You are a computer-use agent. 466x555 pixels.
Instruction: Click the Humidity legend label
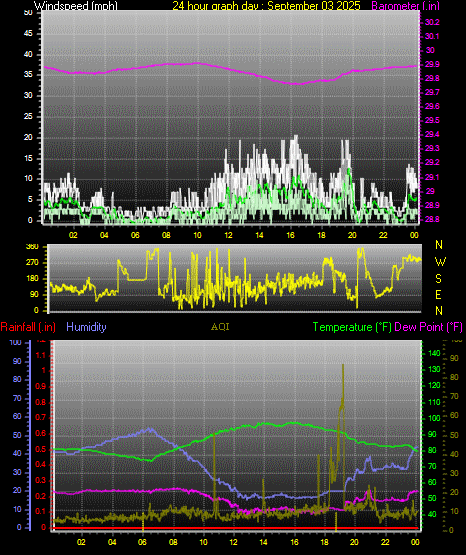pyautogui.click(x=86, y=327)
